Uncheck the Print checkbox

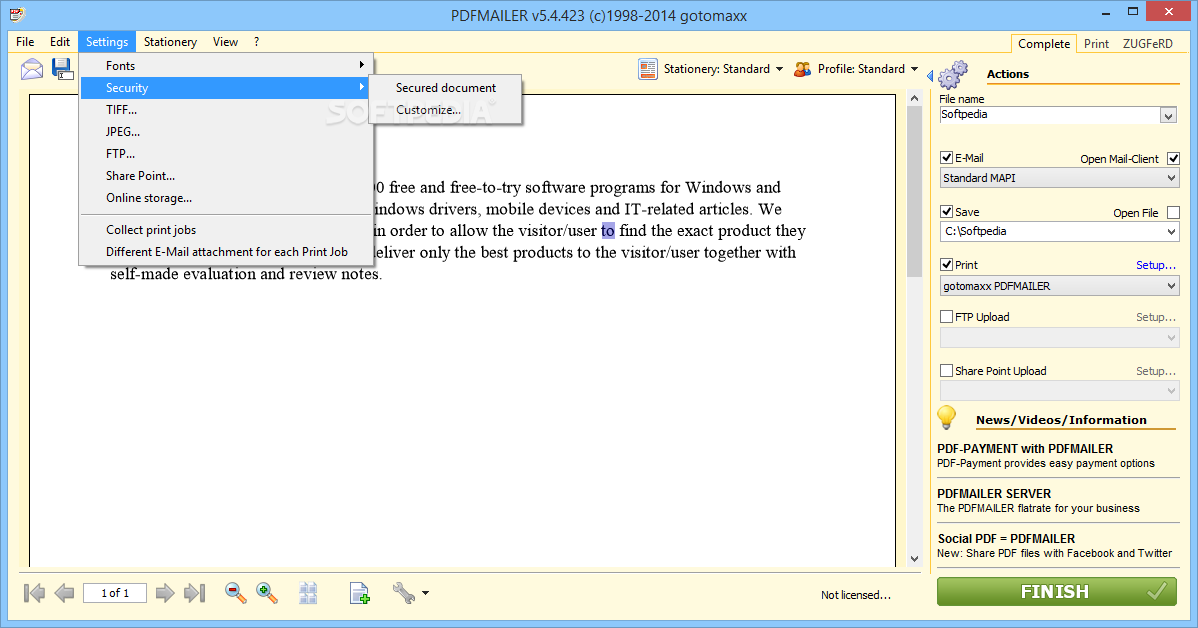947,264
